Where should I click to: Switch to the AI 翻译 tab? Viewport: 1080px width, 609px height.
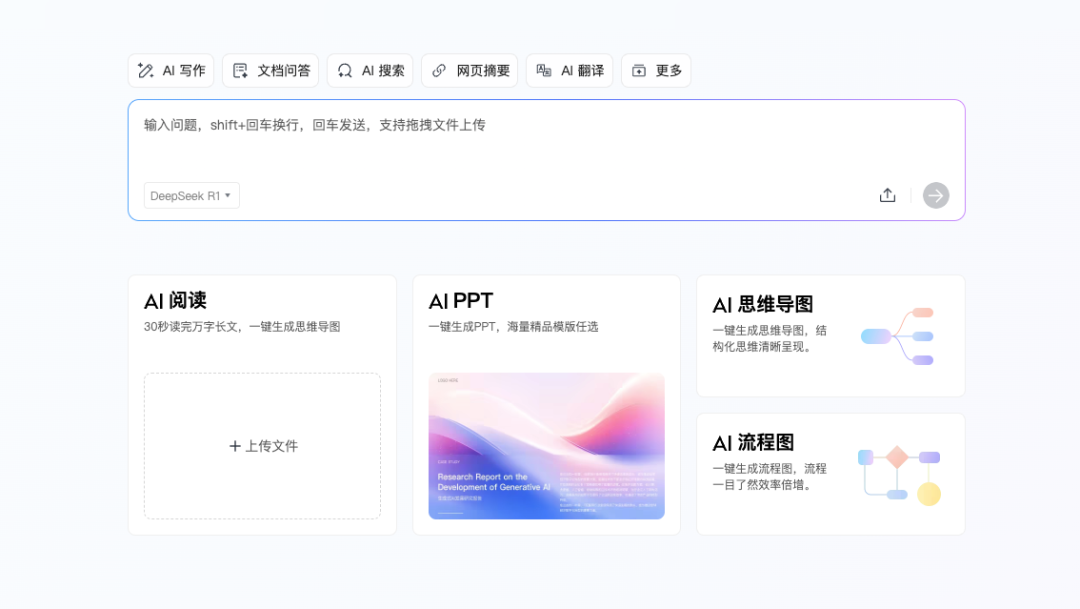pyautogui.click(x=569, y=70)
